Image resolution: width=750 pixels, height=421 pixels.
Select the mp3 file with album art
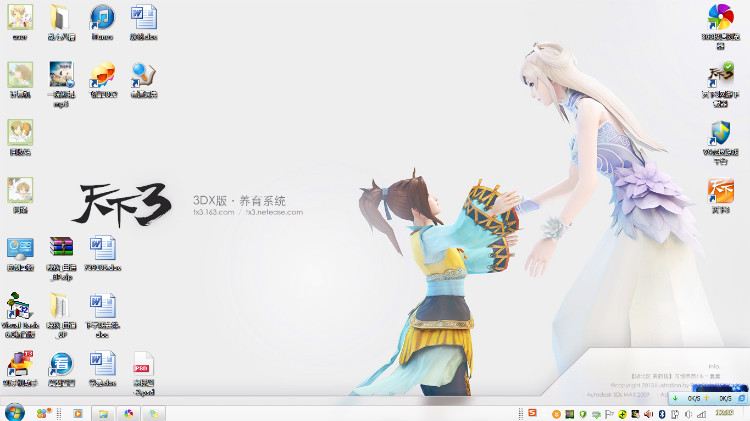coord(61,84)
